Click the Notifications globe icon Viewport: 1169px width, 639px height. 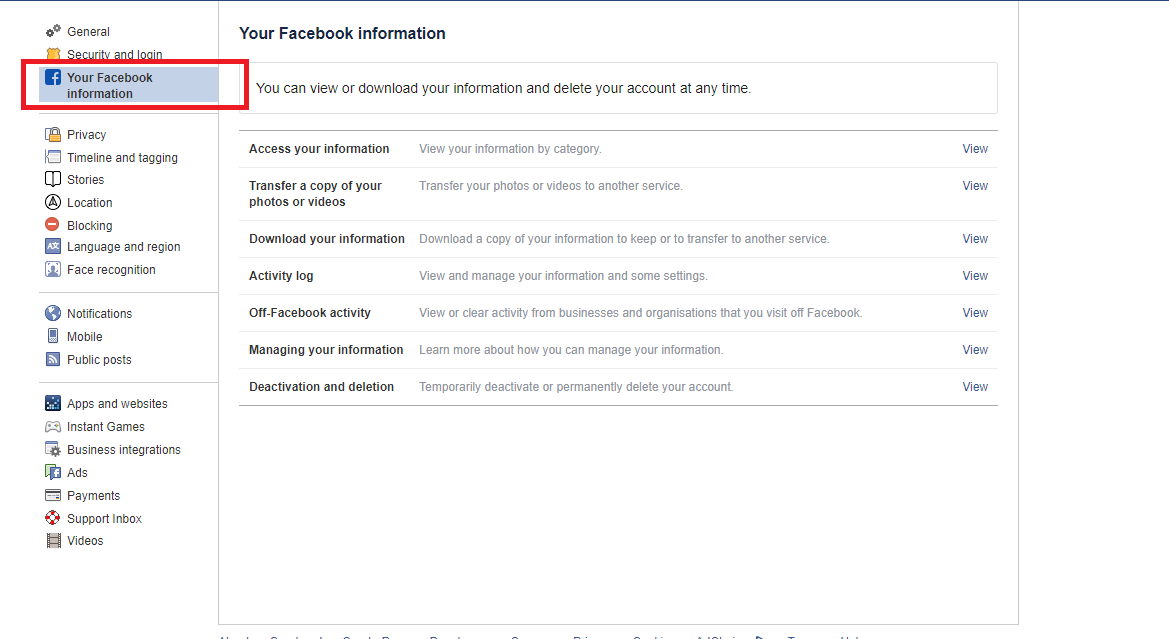pos(53,313)
